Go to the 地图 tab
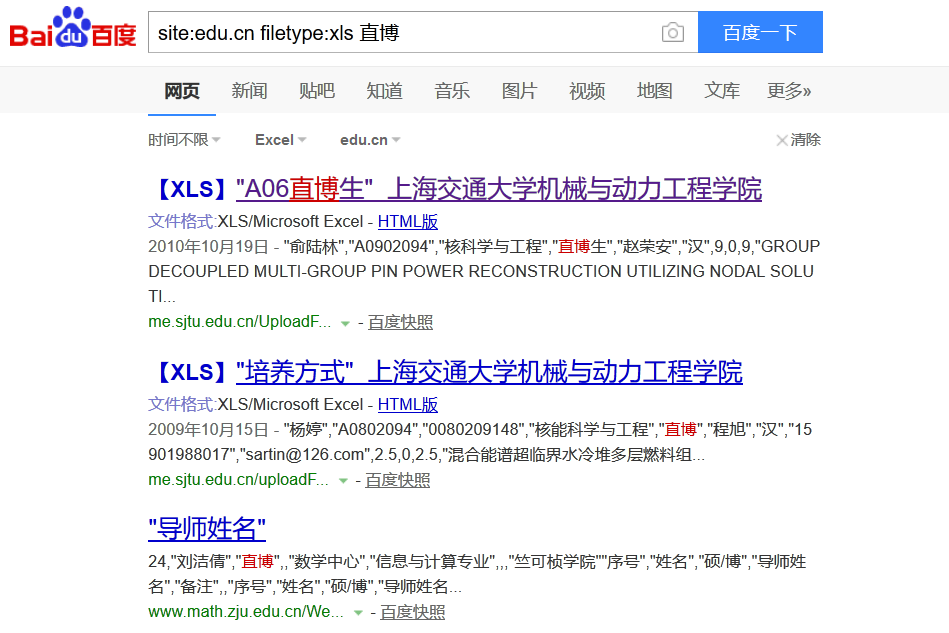Image resolution: width=949 pixels, height=633 pixels. tap(655, 91)
